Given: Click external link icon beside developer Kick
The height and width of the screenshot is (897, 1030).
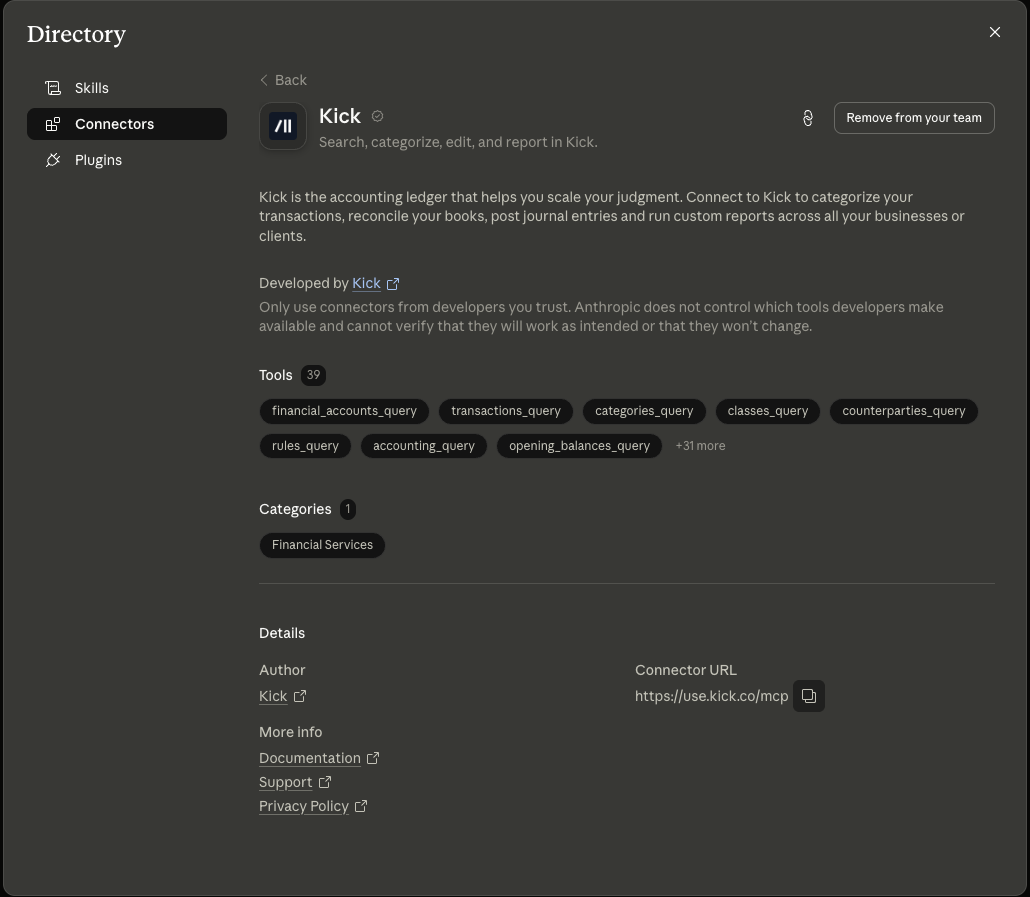Looking at the screenshot, I should pos(393,284).
